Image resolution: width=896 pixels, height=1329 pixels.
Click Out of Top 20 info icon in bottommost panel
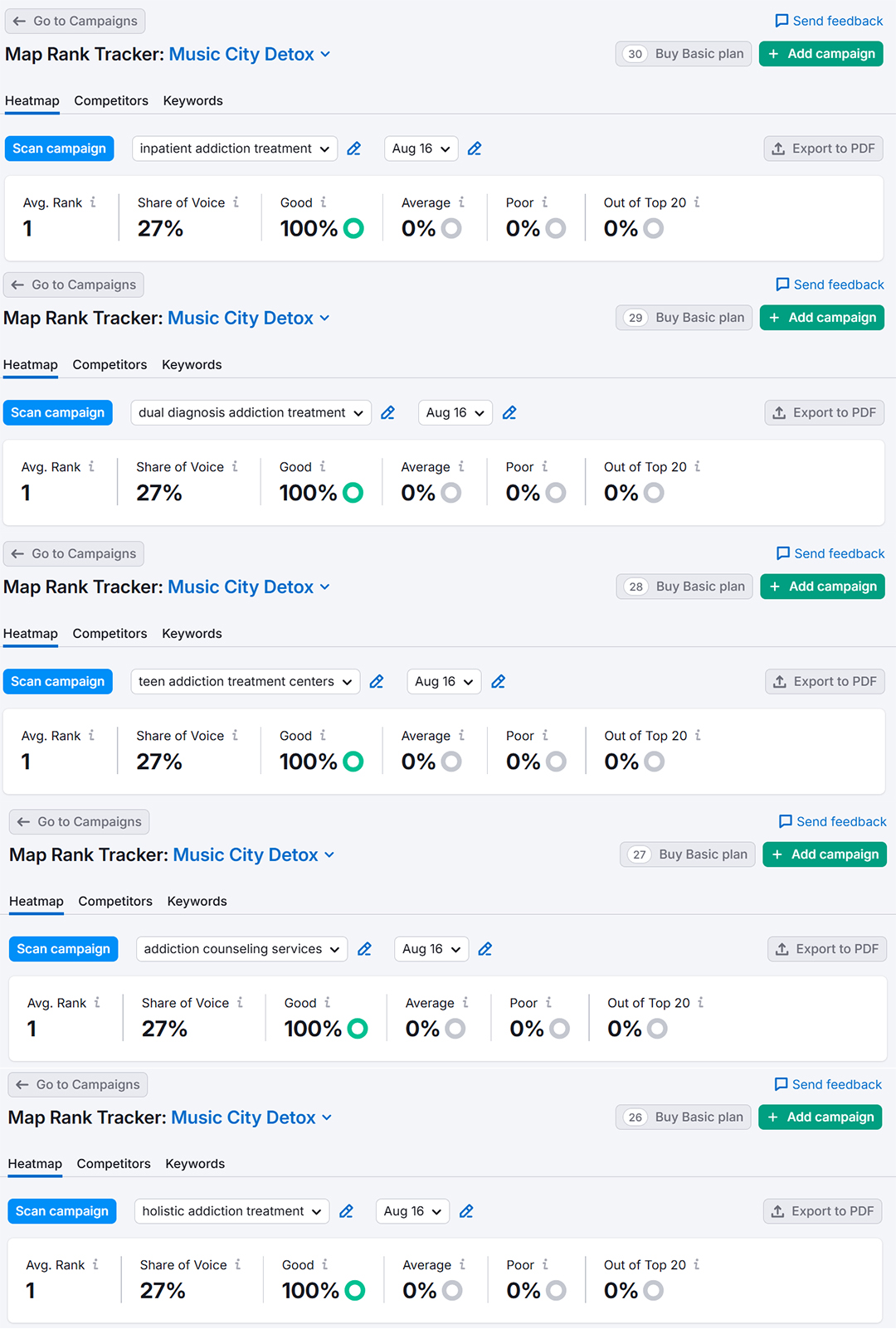697,1264
